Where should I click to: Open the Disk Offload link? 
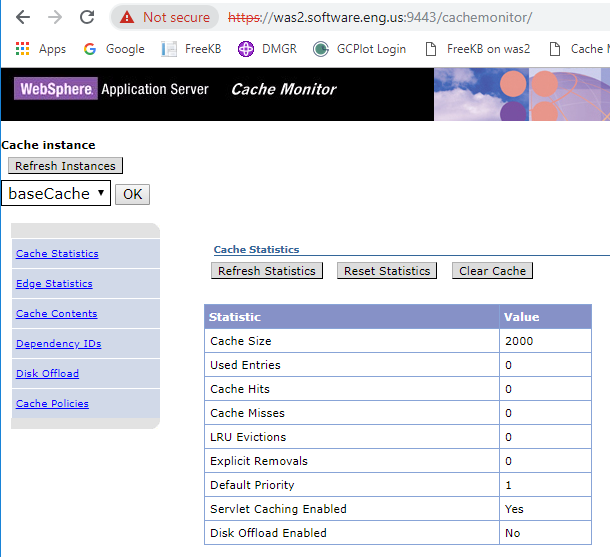[47, 373]
